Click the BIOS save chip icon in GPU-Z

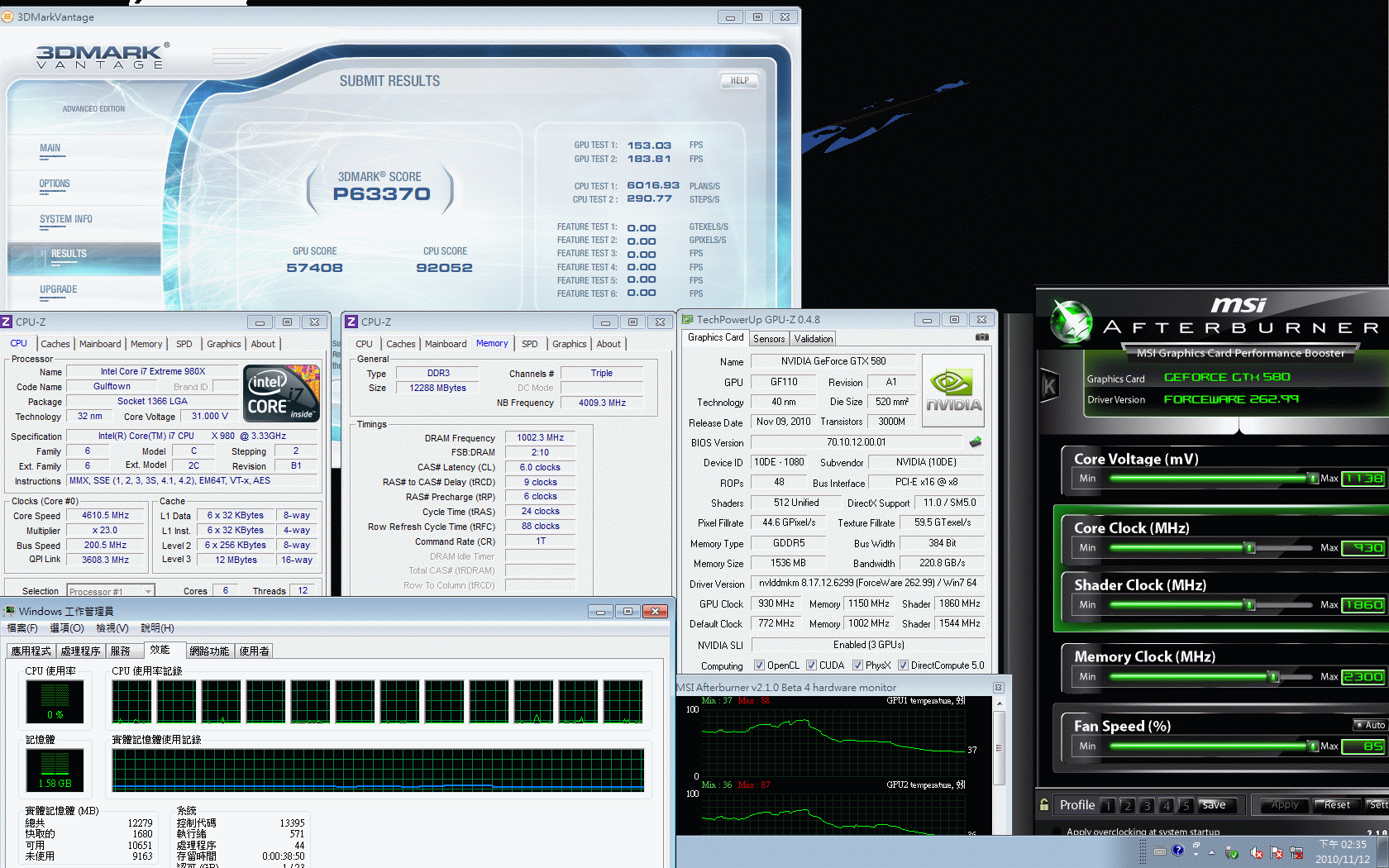[976, 442]
